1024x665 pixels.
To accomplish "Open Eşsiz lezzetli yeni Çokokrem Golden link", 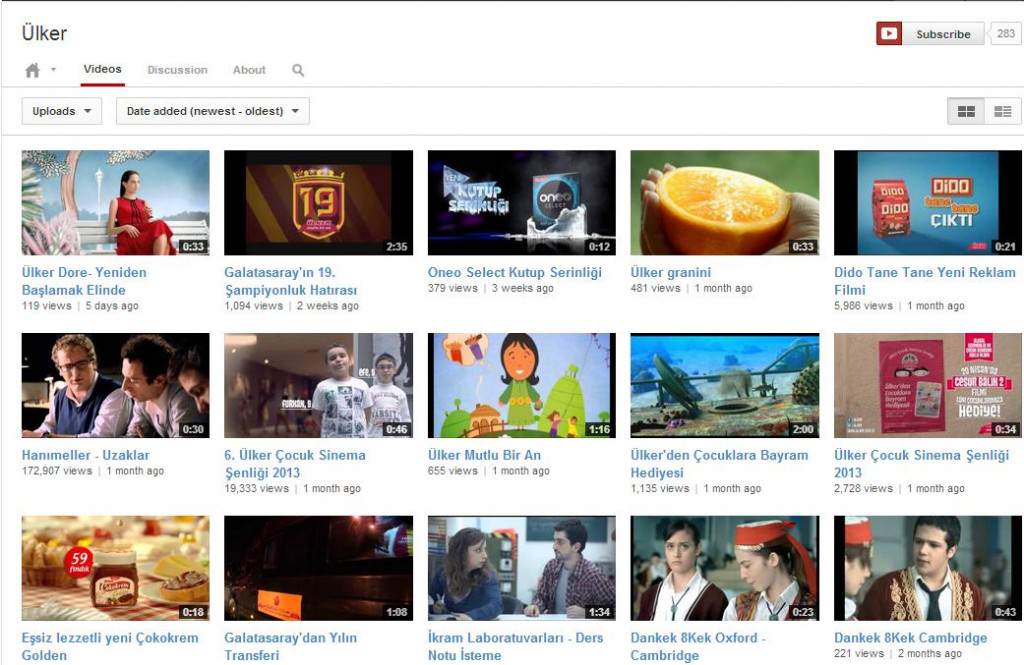I will pos(110,647).
